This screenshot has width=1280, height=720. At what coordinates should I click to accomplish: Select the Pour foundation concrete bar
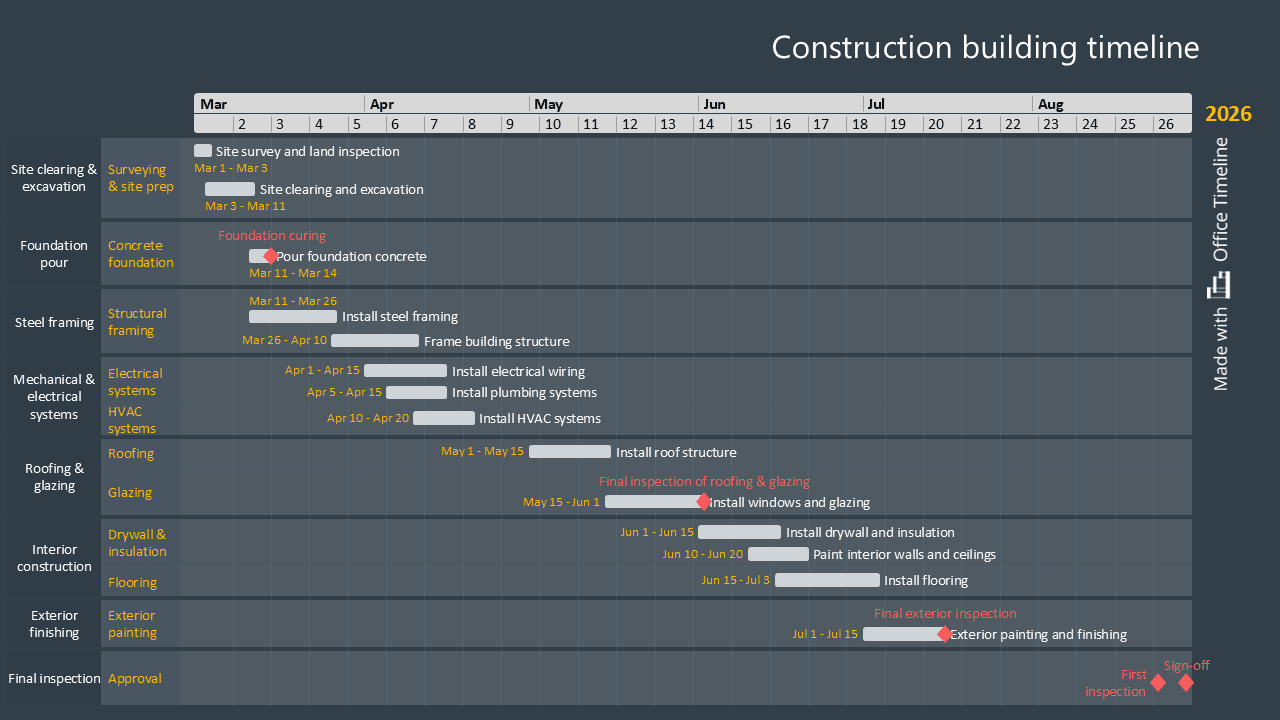click(257, 256)
